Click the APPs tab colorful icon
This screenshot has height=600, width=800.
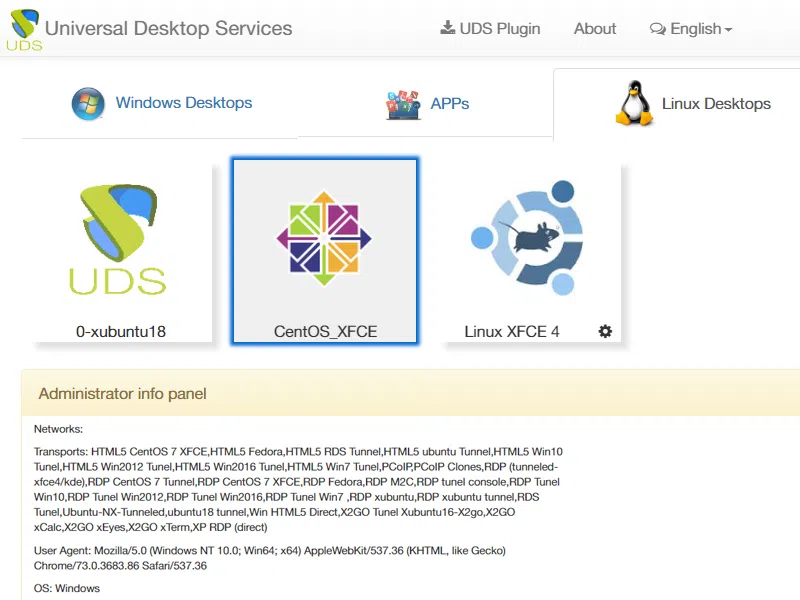403,104
